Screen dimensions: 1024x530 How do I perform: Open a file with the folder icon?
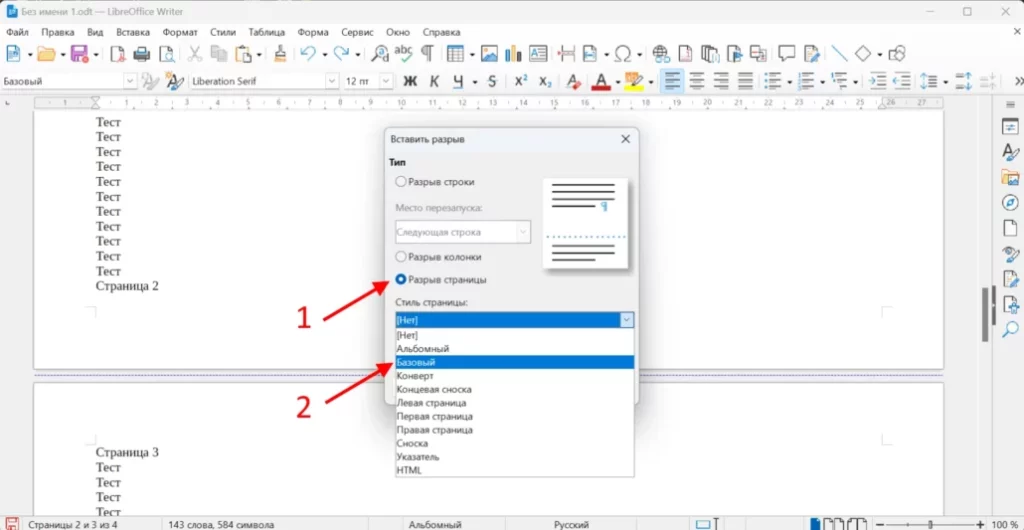click(46, 54)
